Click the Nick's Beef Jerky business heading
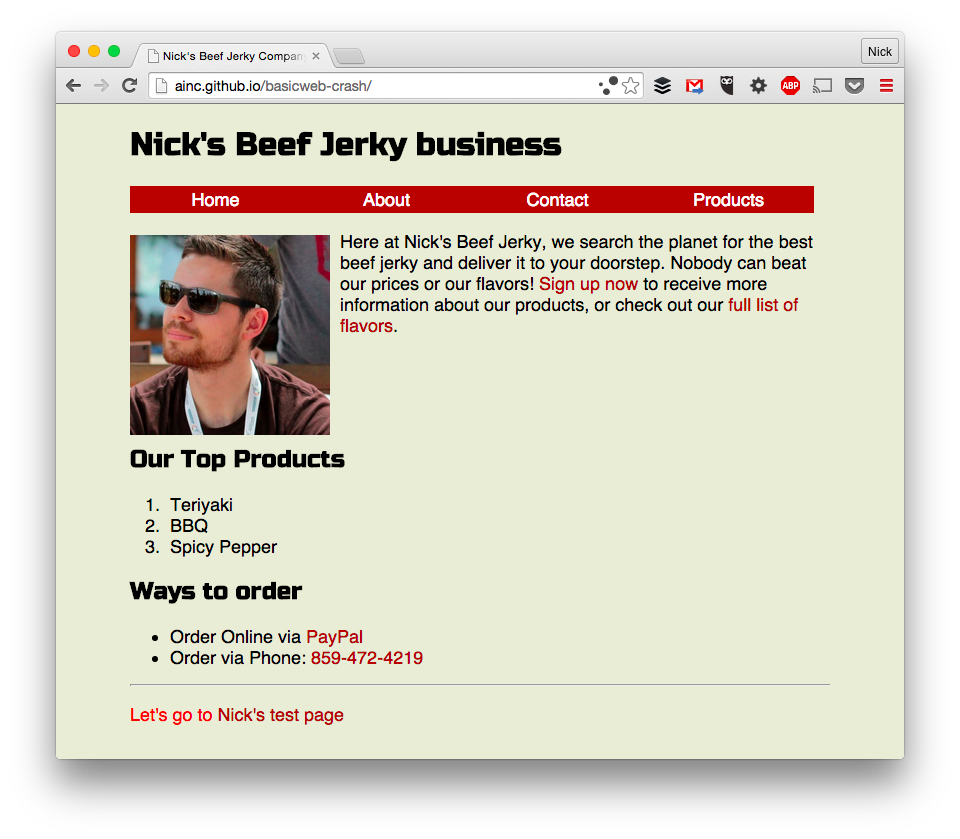 (x=345, y=145)
